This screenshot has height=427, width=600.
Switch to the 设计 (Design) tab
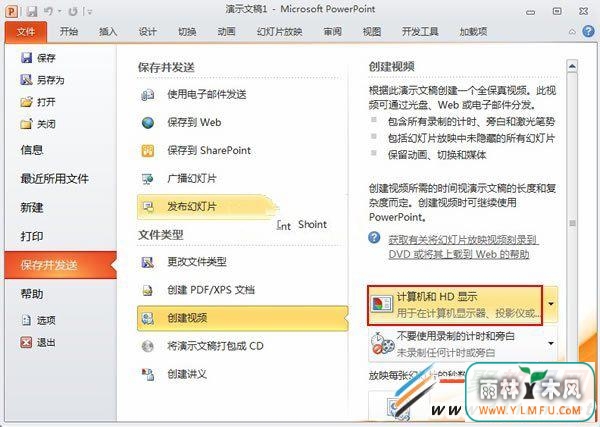147,31
